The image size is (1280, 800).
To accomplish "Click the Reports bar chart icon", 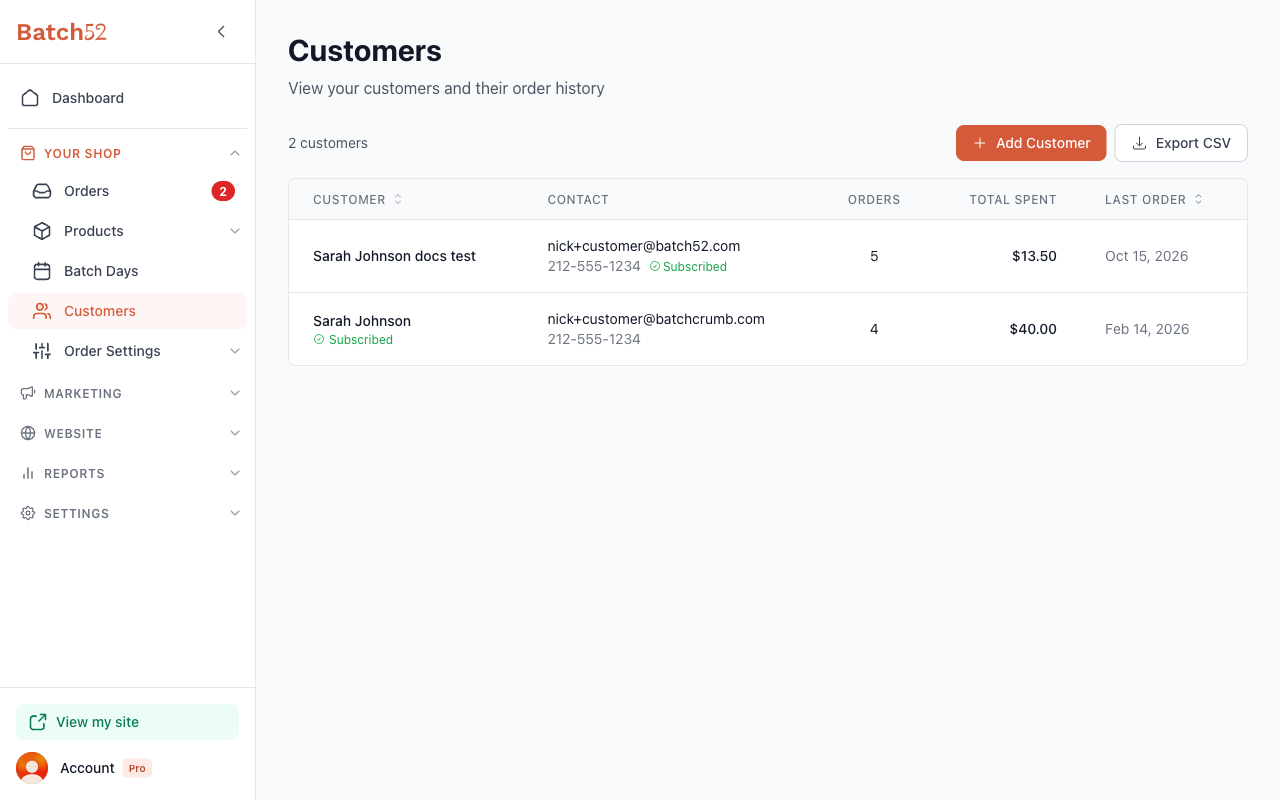I will (28, 473).
